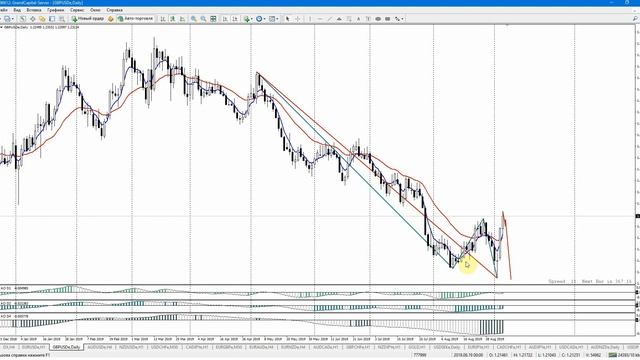Zoom in on the chart

194,19
